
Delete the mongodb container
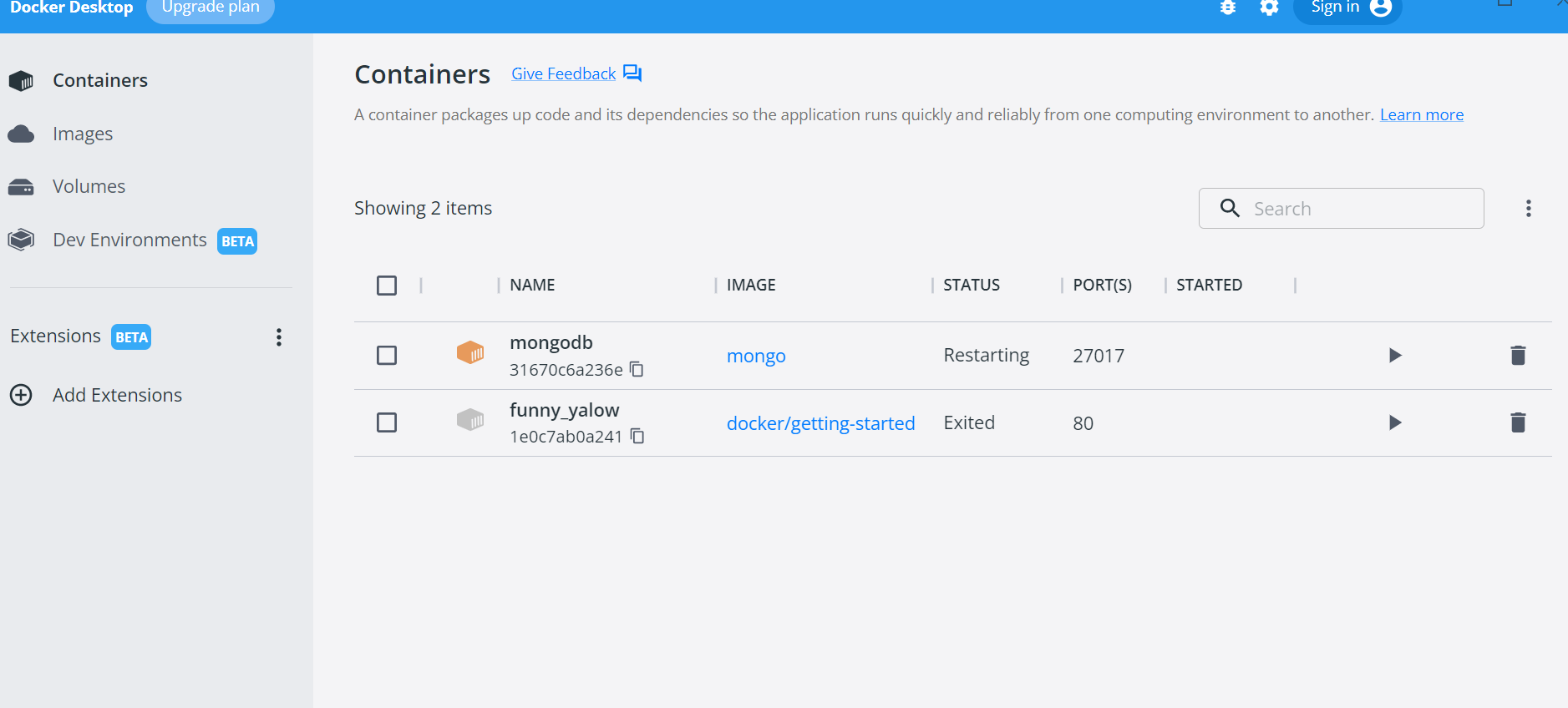[1518, 356]
